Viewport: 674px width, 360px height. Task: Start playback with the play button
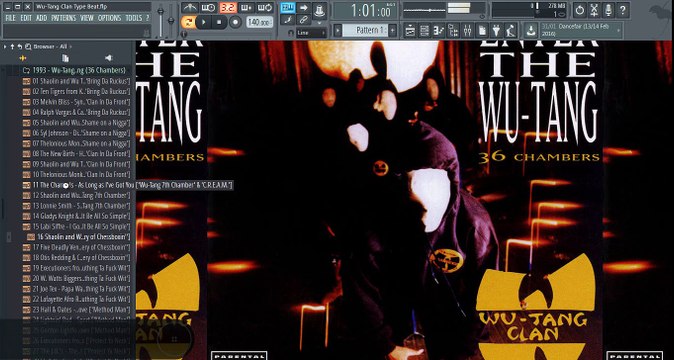204,22
